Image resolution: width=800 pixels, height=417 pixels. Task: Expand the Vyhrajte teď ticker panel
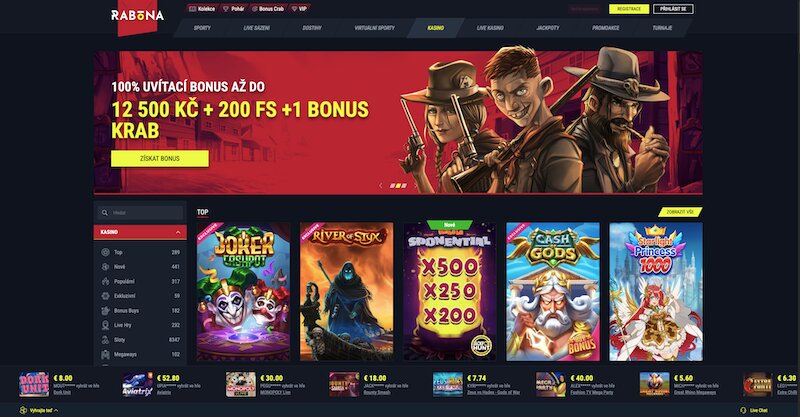coord(38,410)
